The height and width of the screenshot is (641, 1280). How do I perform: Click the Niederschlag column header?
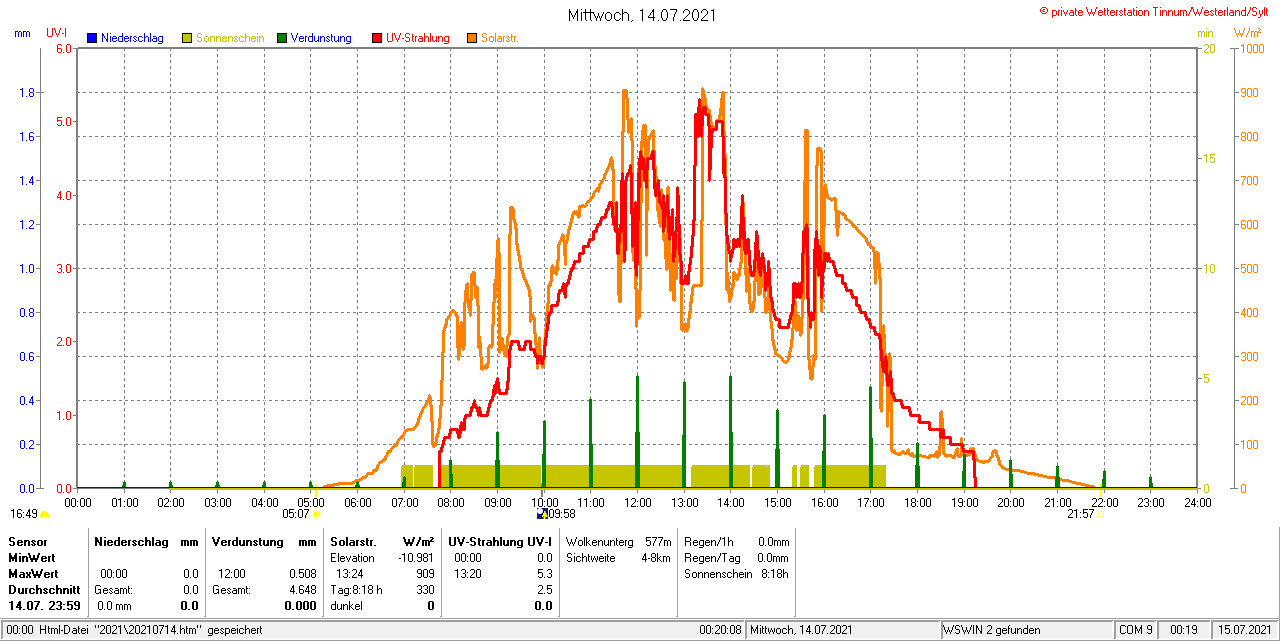pos(132,541)
